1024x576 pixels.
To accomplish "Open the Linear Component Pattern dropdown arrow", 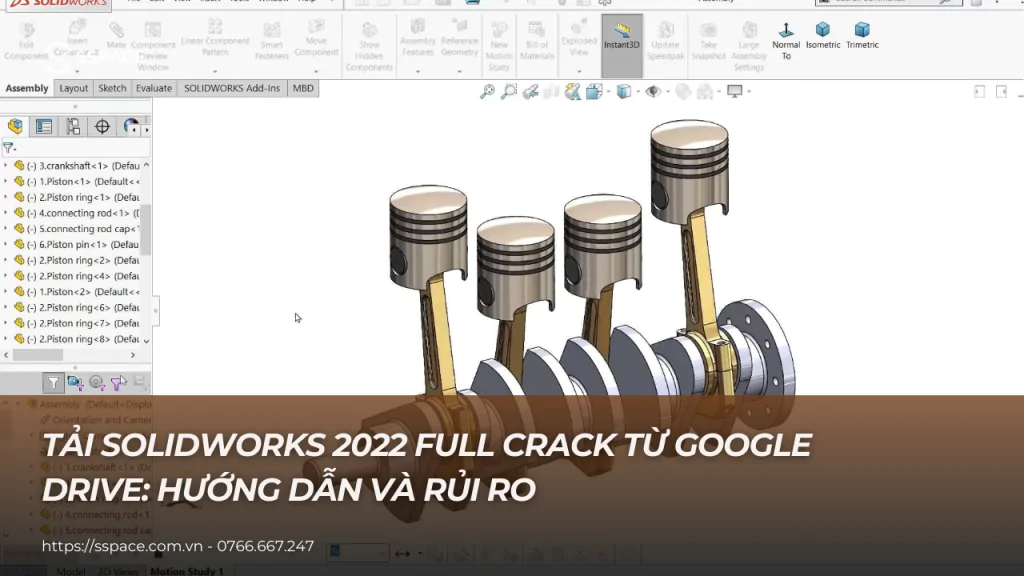I will click(215, 71).
